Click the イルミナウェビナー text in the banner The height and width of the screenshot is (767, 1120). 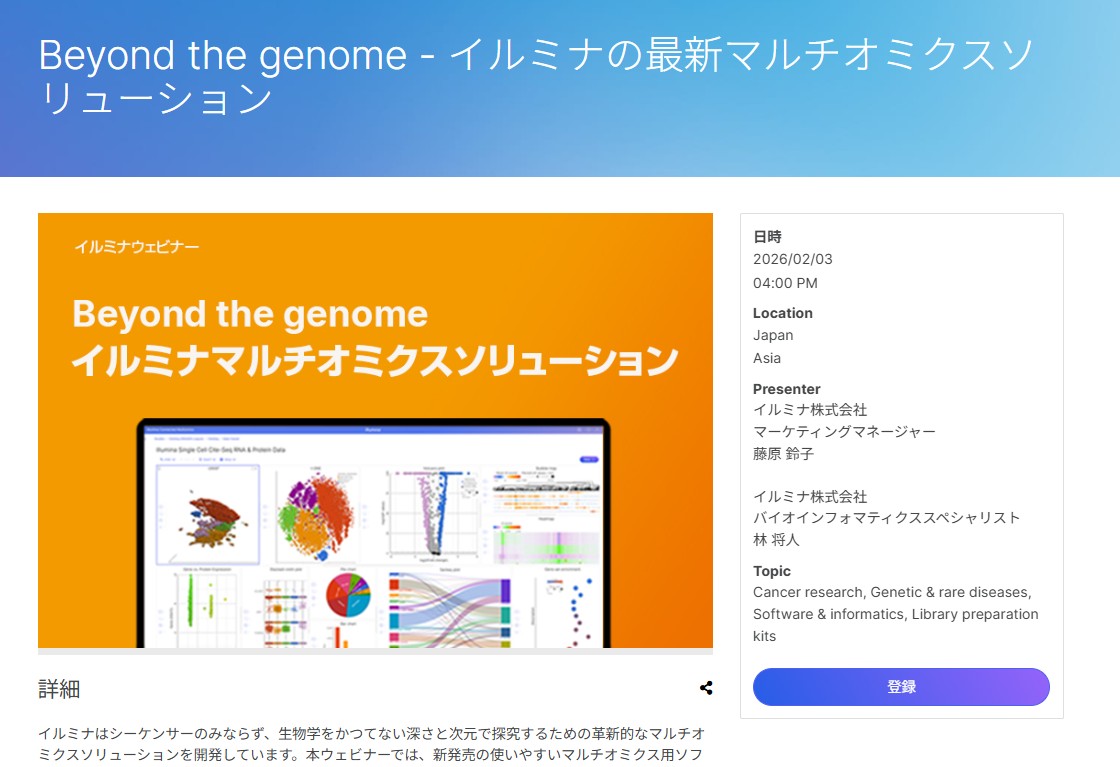coord(136,246)
